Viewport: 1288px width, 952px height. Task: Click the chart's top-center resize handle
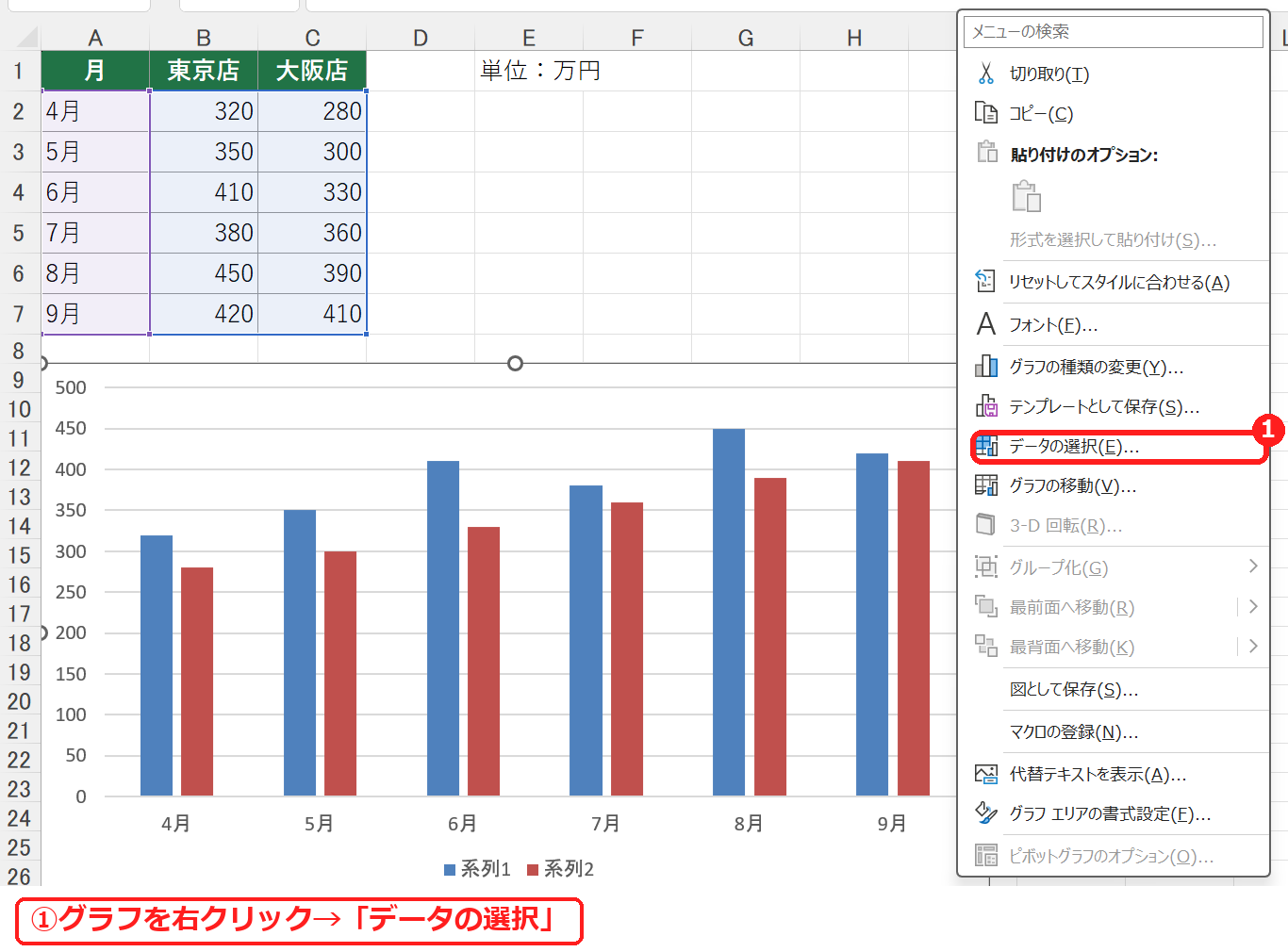[515, 364]
